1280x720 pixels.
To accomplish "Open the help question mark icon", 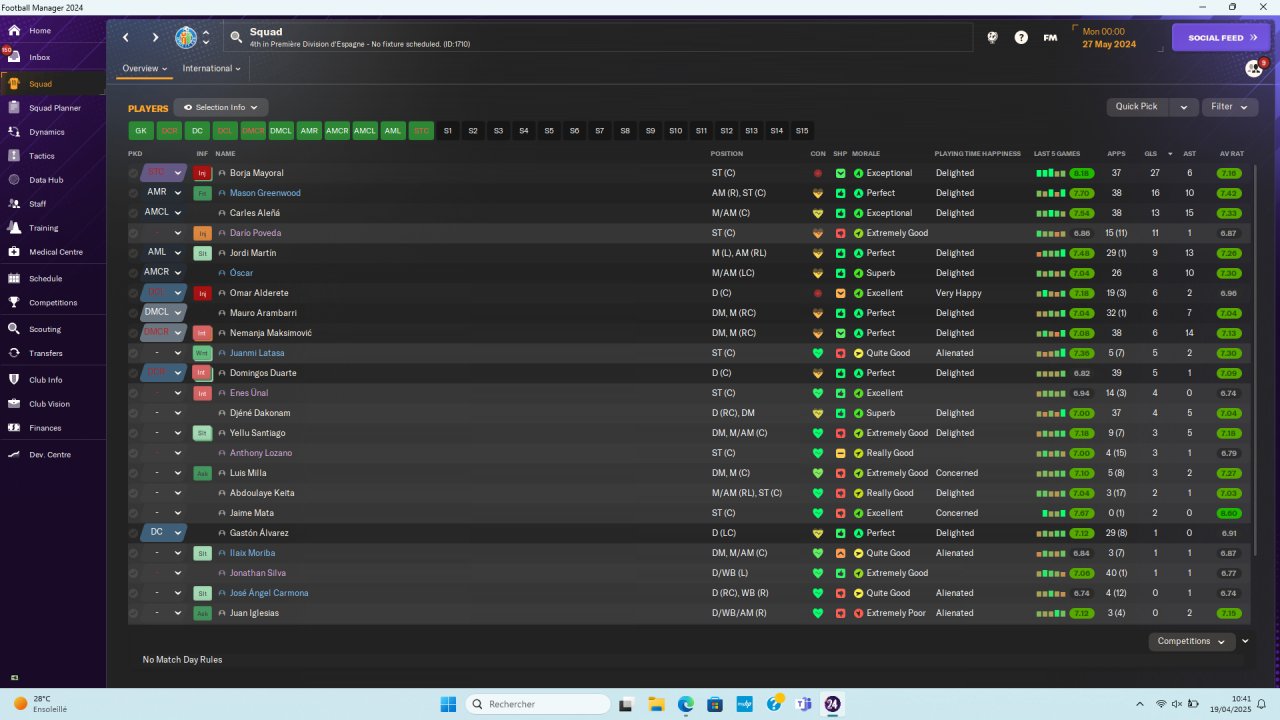I will tap(1021, 38).
